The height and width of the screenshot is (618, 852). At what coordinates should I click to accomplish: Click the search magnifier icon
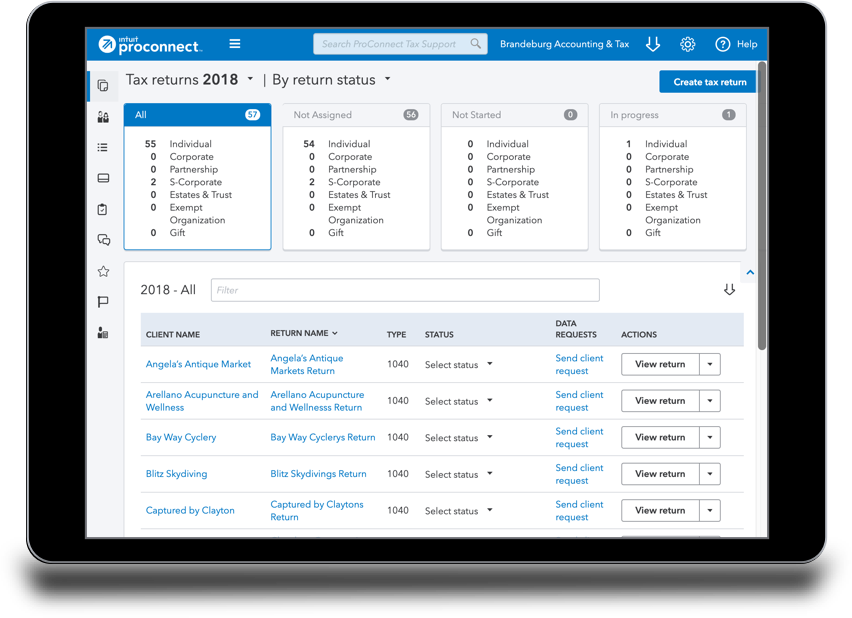click(475, 43)
